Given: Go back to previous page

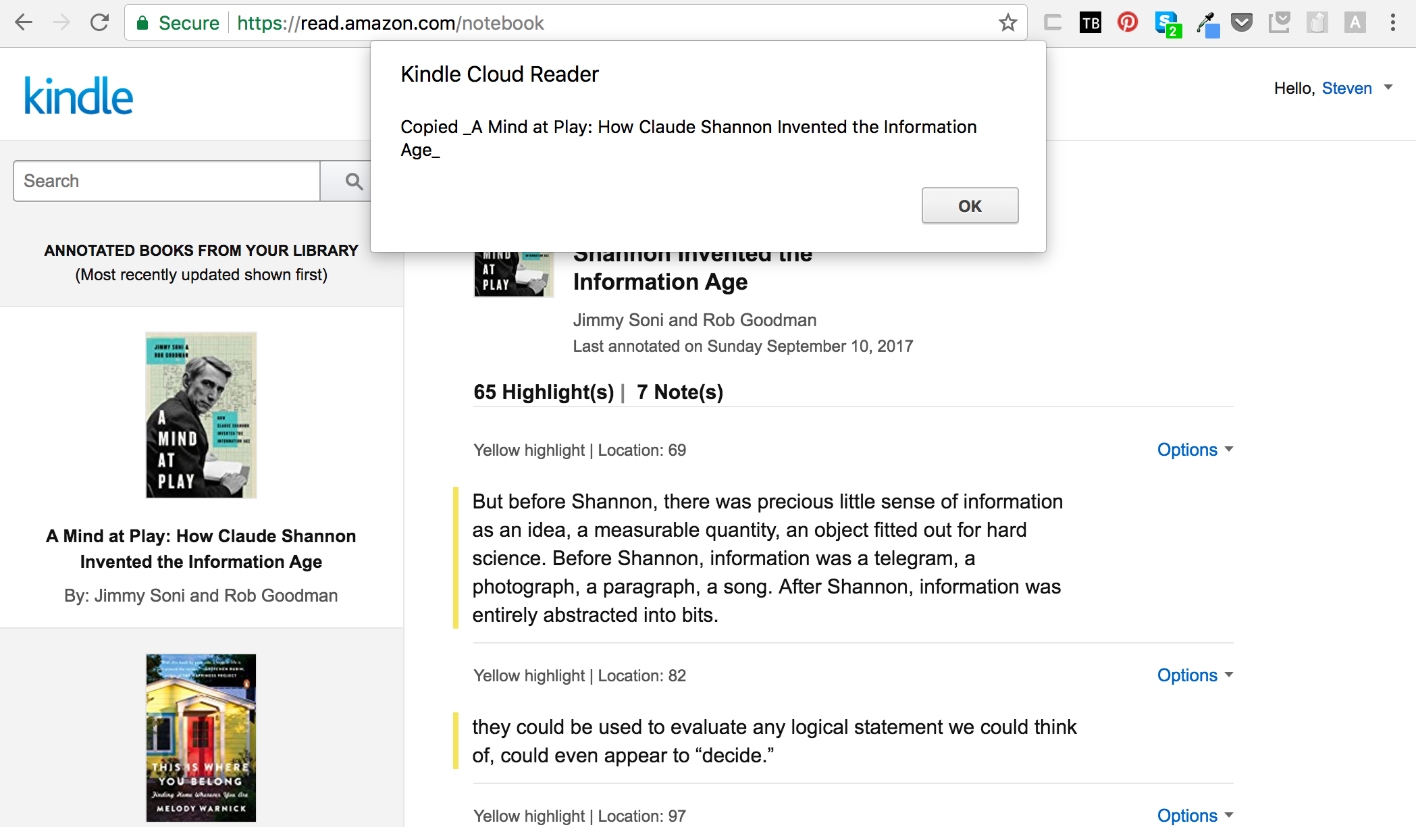Looking at the screenshot, I should click(x=24, y=23).
